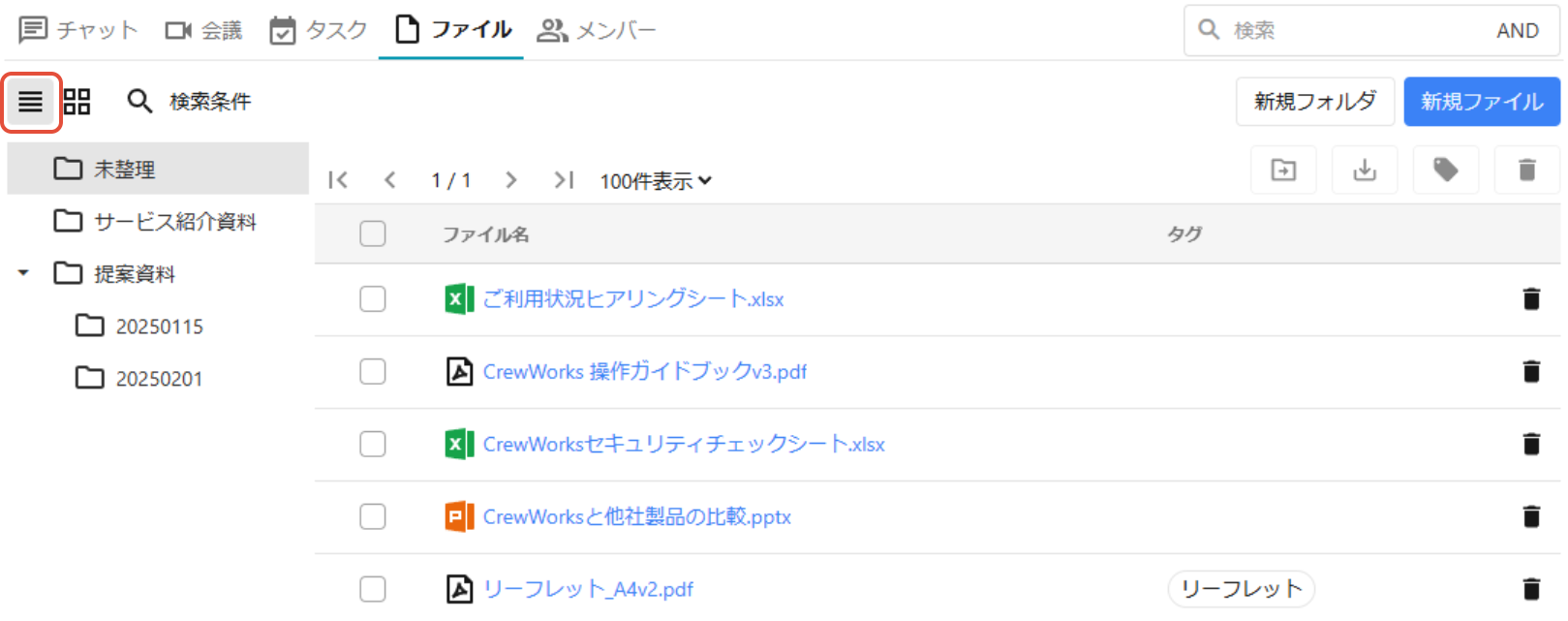Image resolution: width=1568 pixels, height=621 pixels.
Task: Toggle AND search mode selector
Action: pos(1517,31)
